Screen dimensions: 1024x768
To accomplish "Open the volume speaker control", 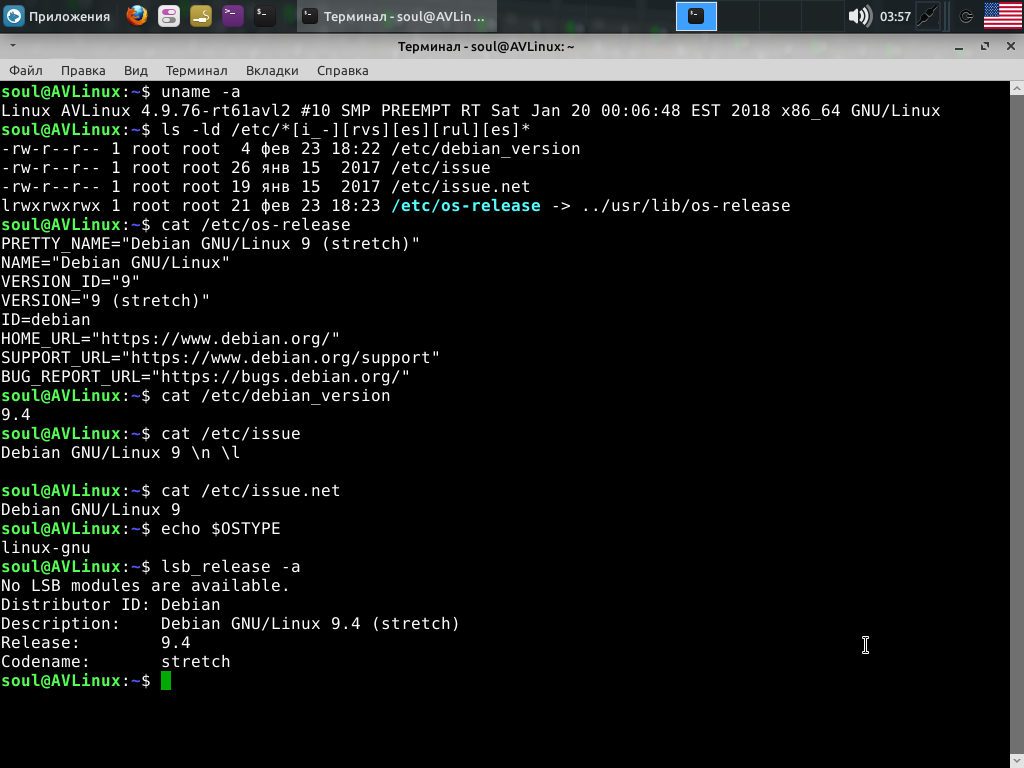I will click(859, 16).
